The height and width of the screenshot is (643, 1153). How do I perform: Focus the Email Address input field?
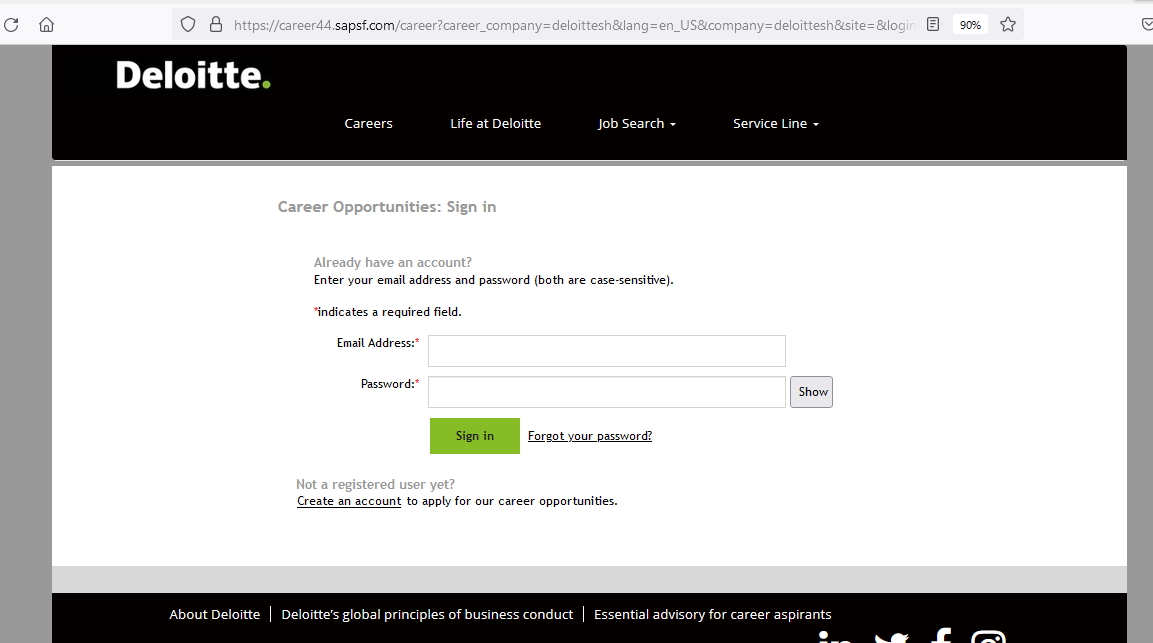607,351
